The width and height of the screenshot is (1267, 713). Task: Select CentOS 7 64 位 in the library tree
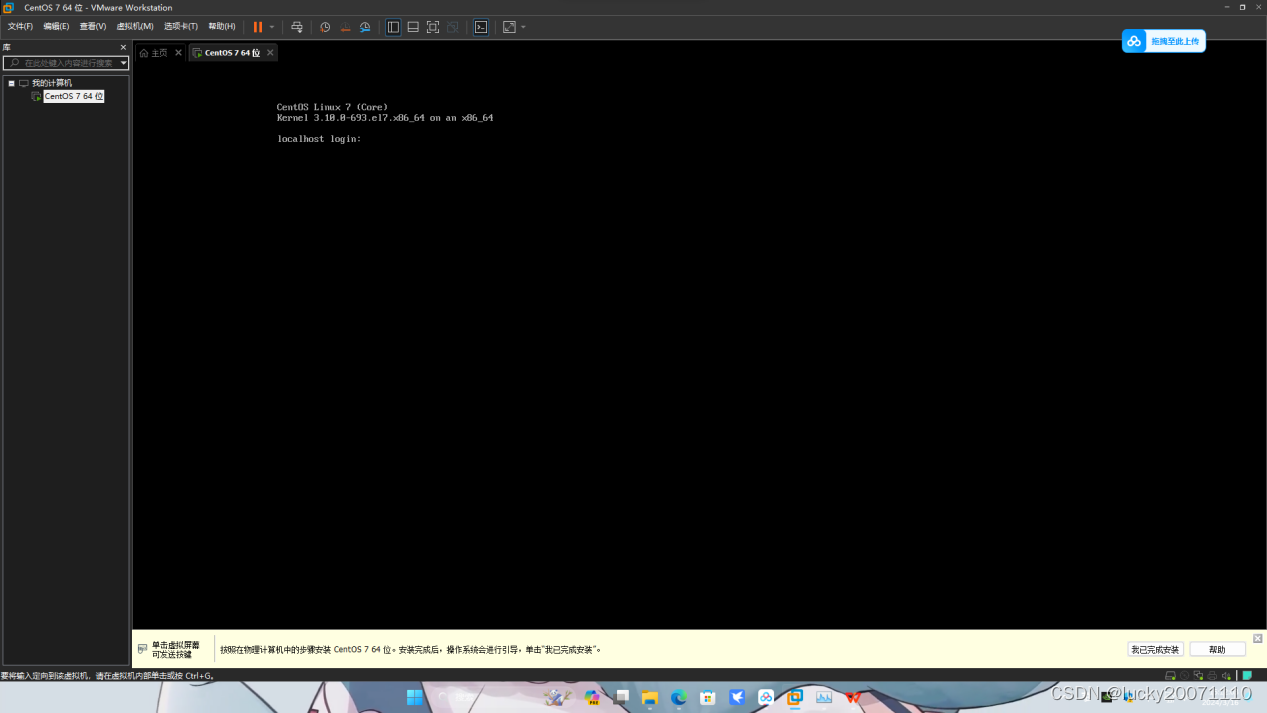tap(73, 96)
